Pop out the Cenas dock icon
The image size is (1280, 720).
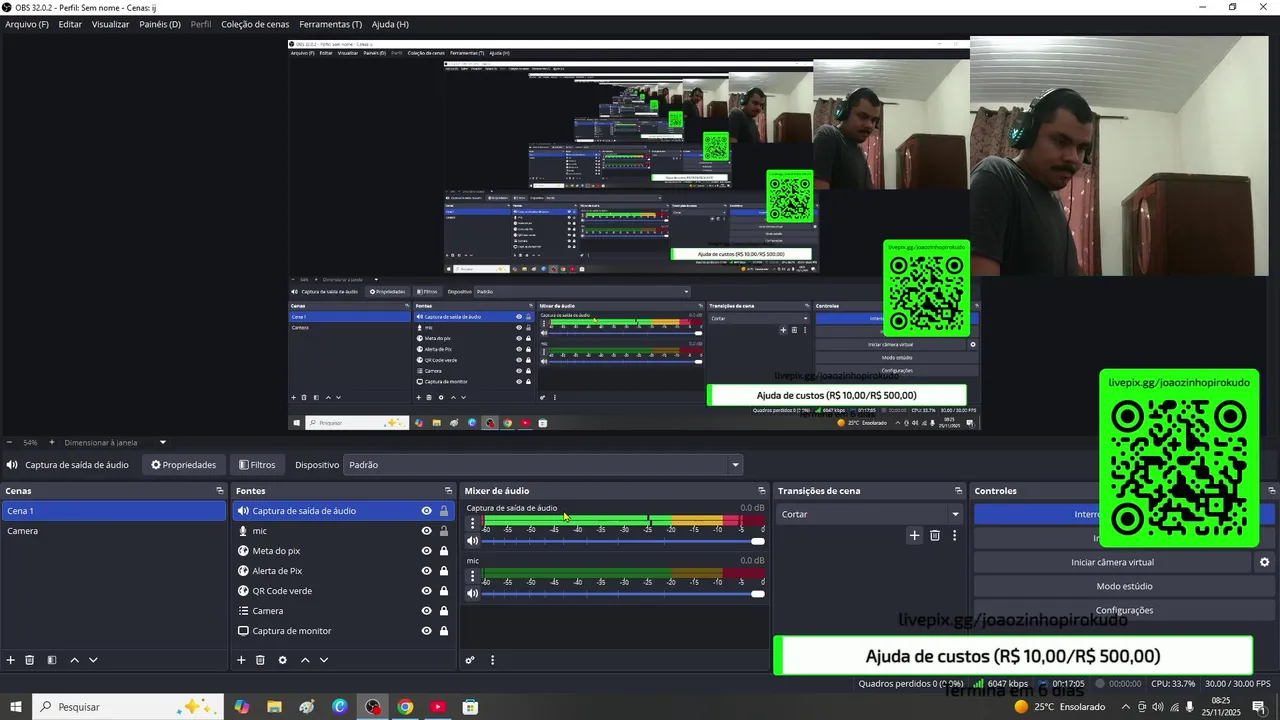[x=220, y=491]
